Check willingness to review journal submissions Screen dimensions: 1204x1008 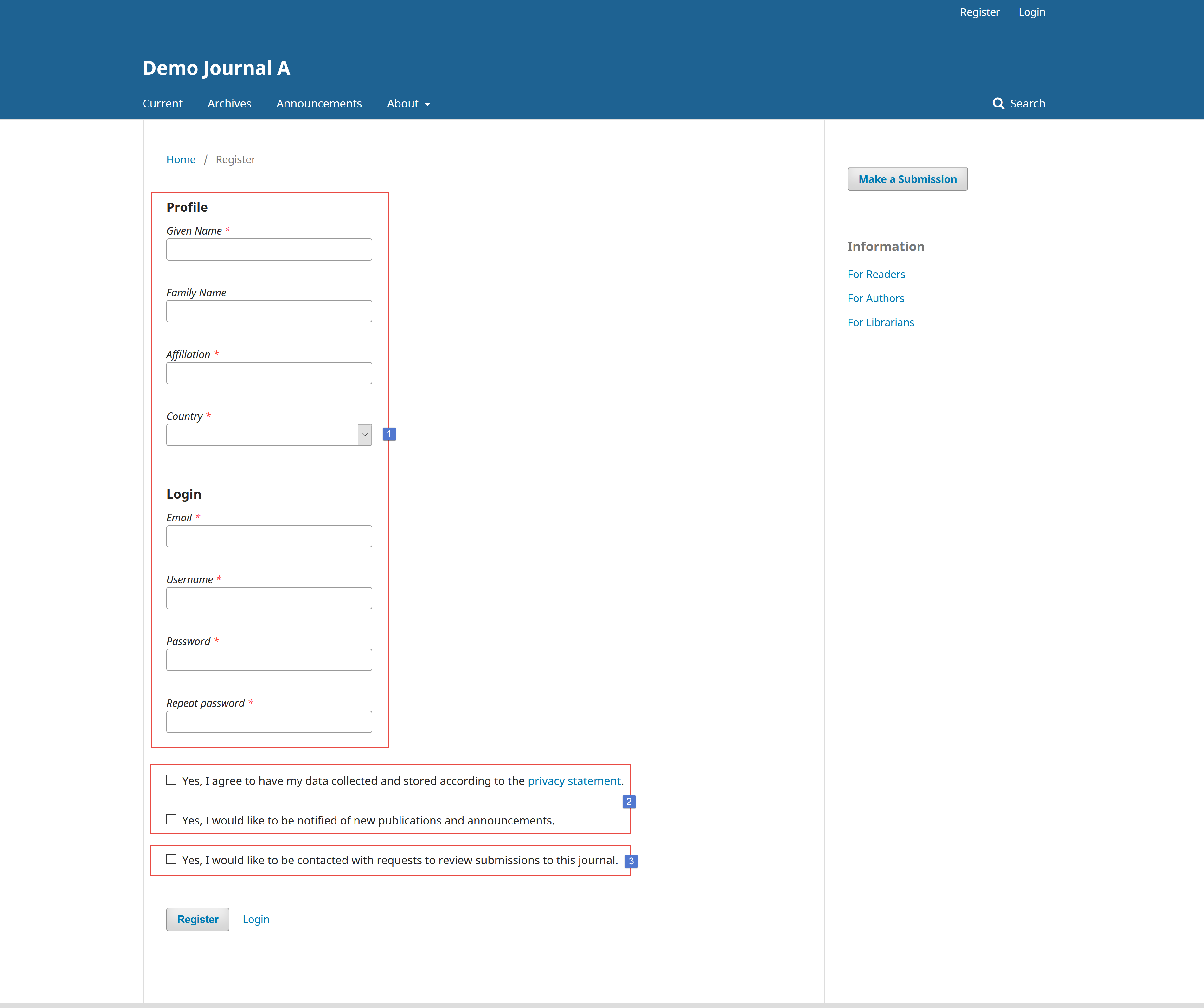click(x=171, y=859)
